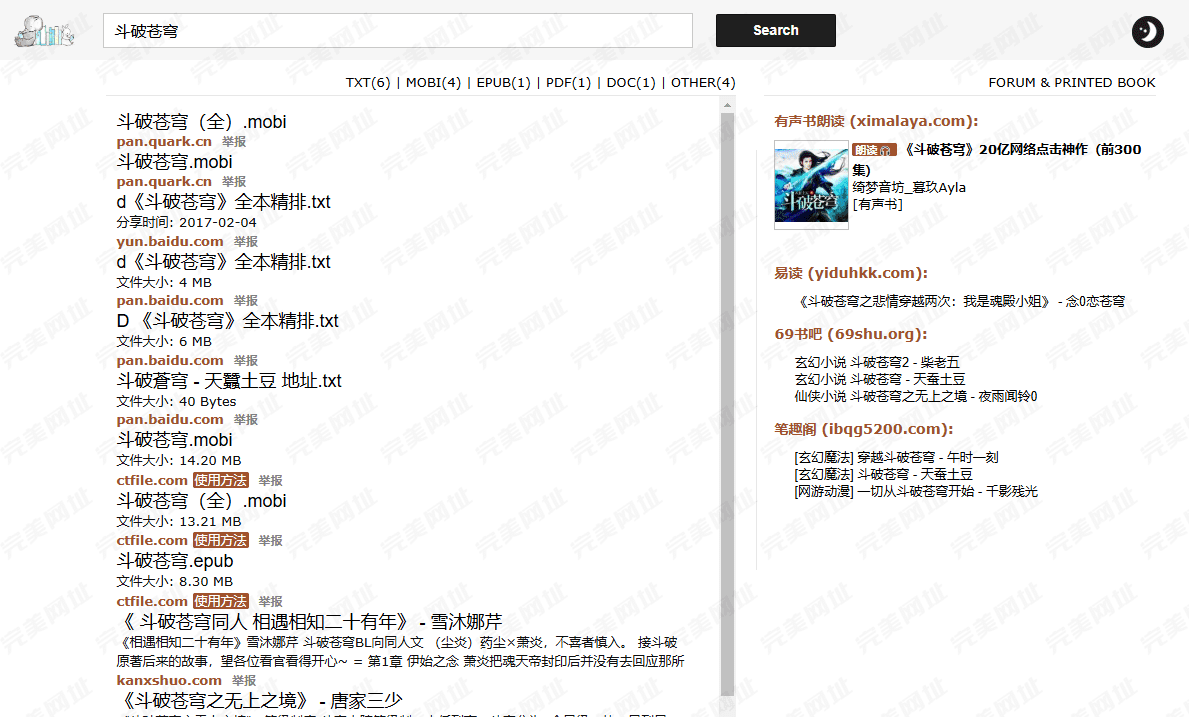Click the results list scrollbar up arrow

727,105
